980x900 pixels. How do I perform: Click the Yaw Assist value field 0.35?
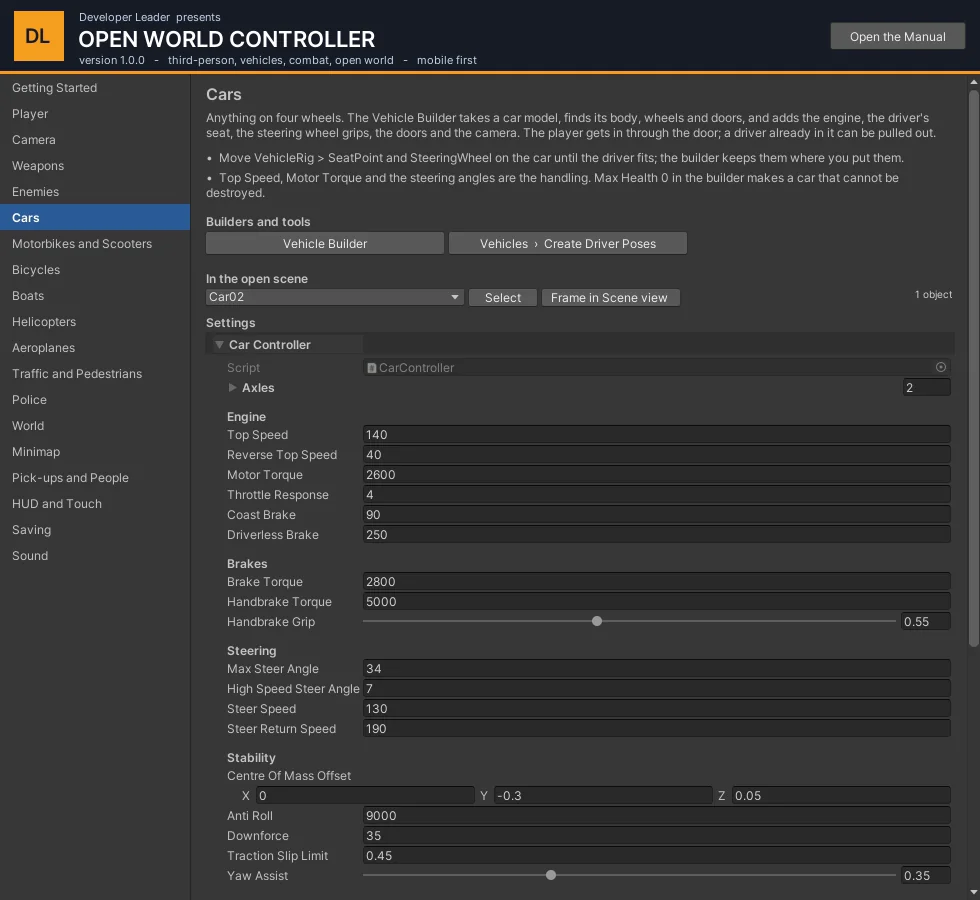pos(926,876)
